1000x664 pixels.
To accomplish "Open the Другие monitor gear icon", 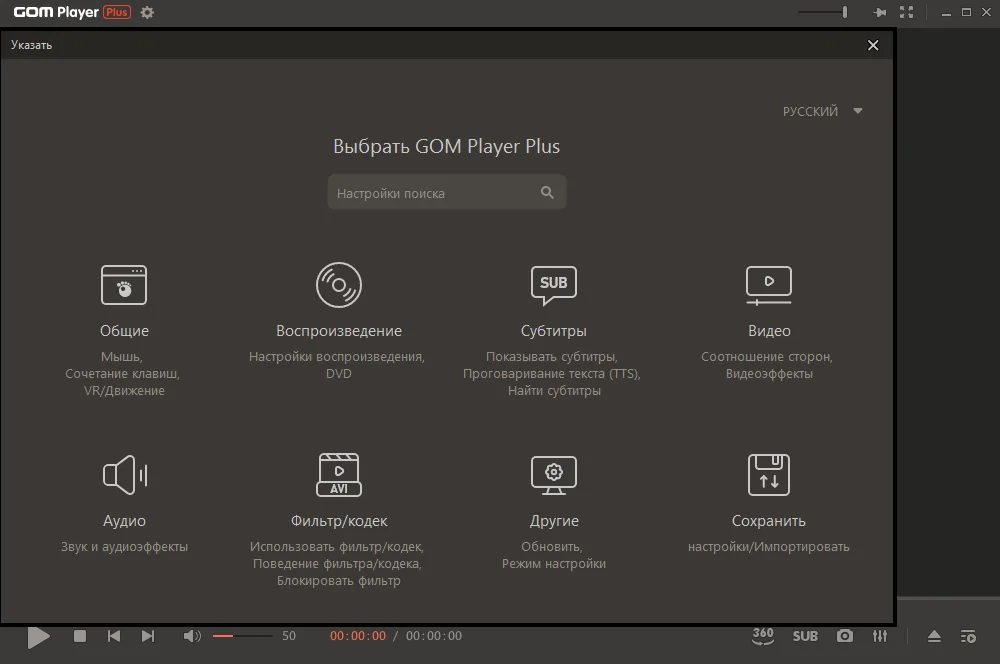I will pos(554,475).
